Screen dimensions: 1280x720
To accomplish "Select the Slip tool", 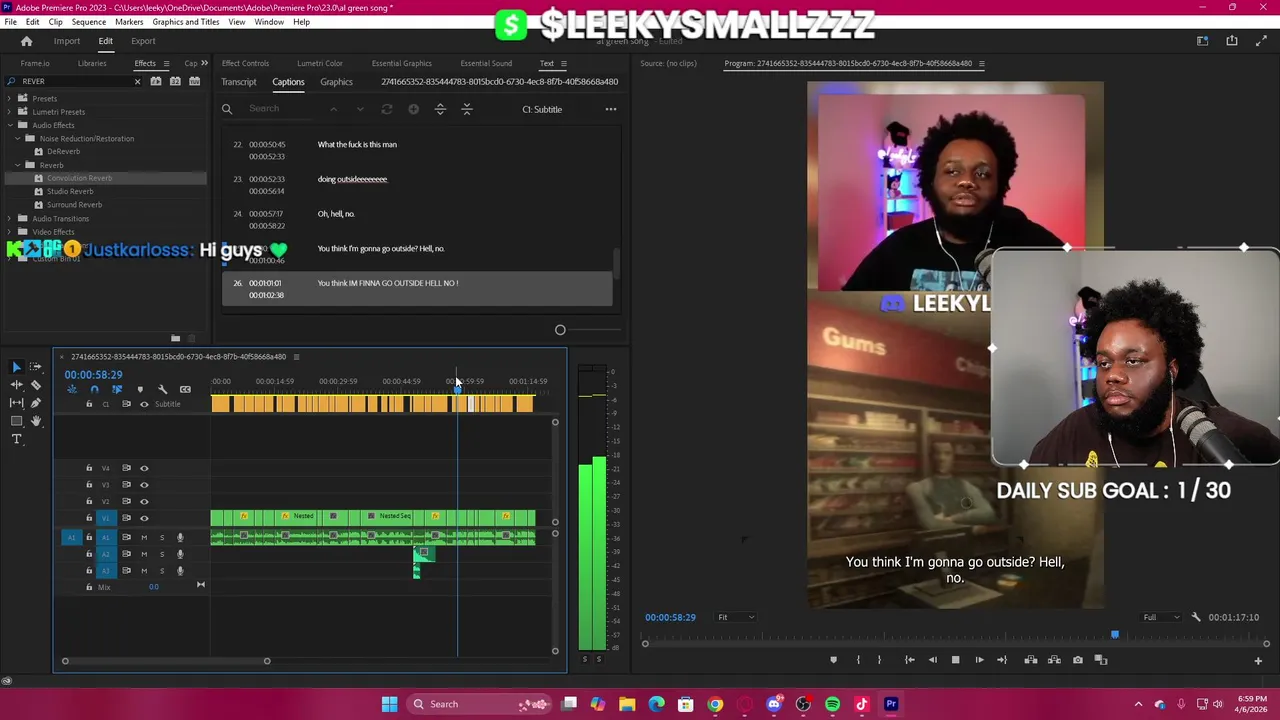I will pyautogui.click(x=16, y=403).
